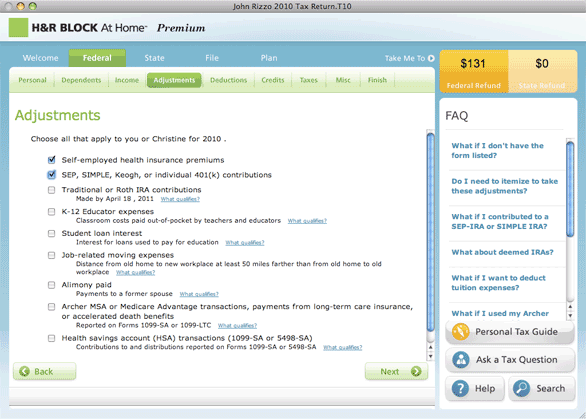This screenshot has height=419, width=586.
Task: Click the H&R Block green square logo
Action: coord(18,28)
